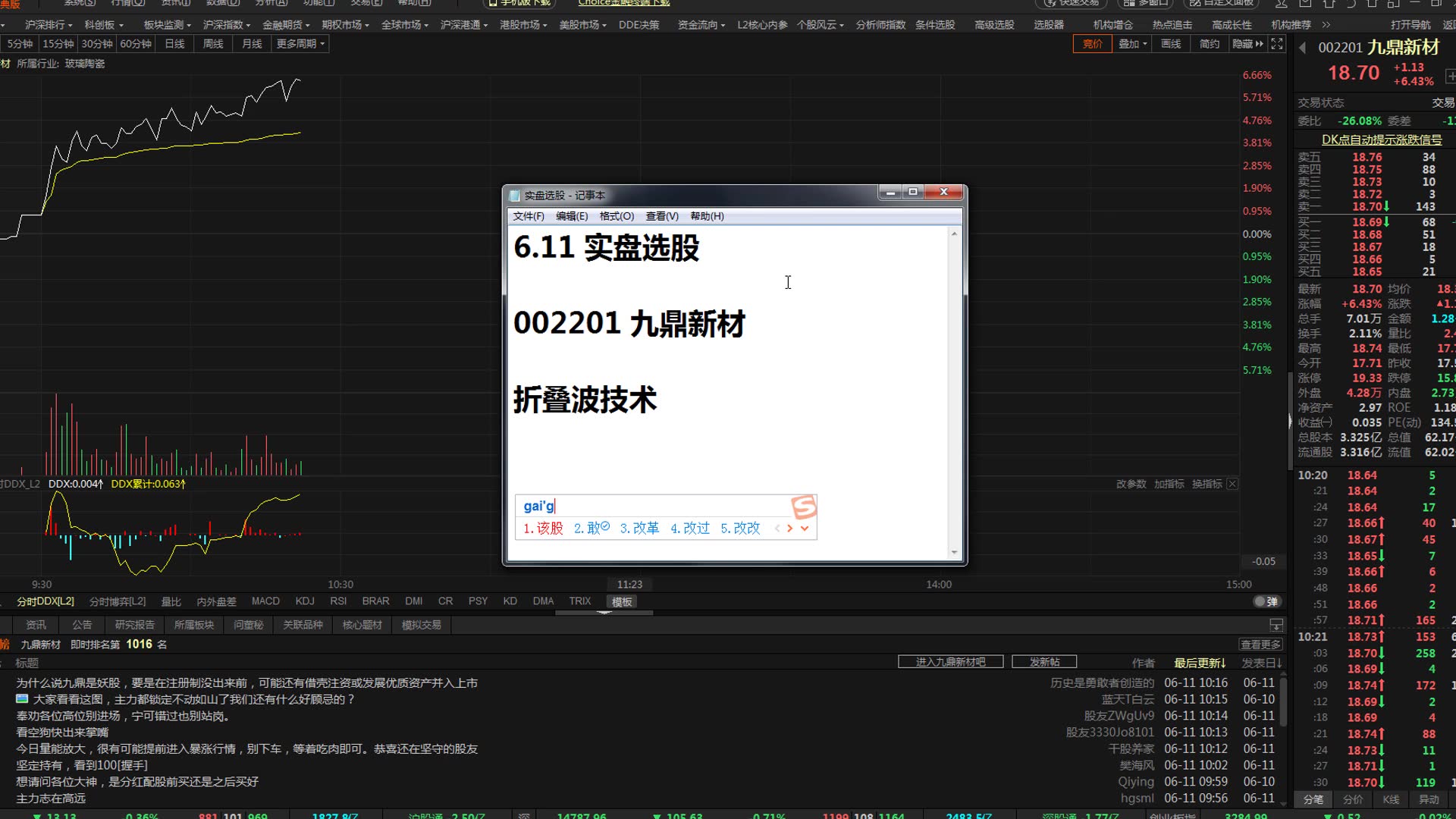Open the 沪深指数 dropdown menu
1456x819 pixels.
point(227,25)
